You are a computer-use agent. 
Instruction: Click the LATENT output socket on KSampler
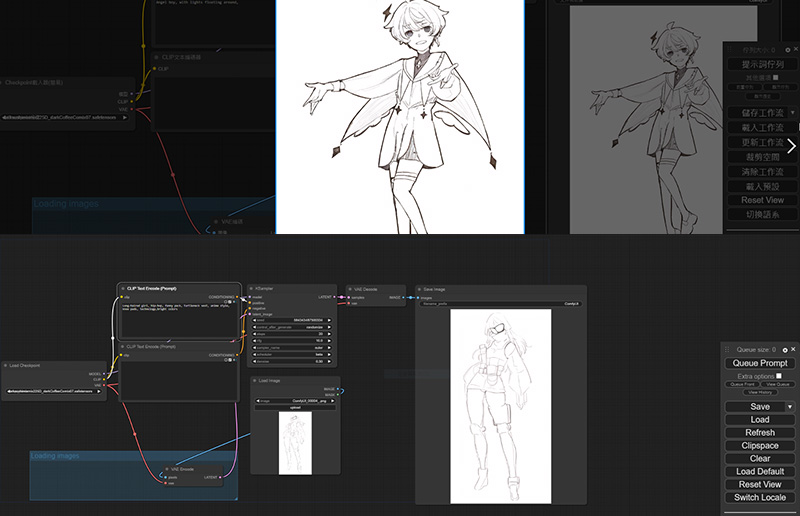(x=335, y=297)
